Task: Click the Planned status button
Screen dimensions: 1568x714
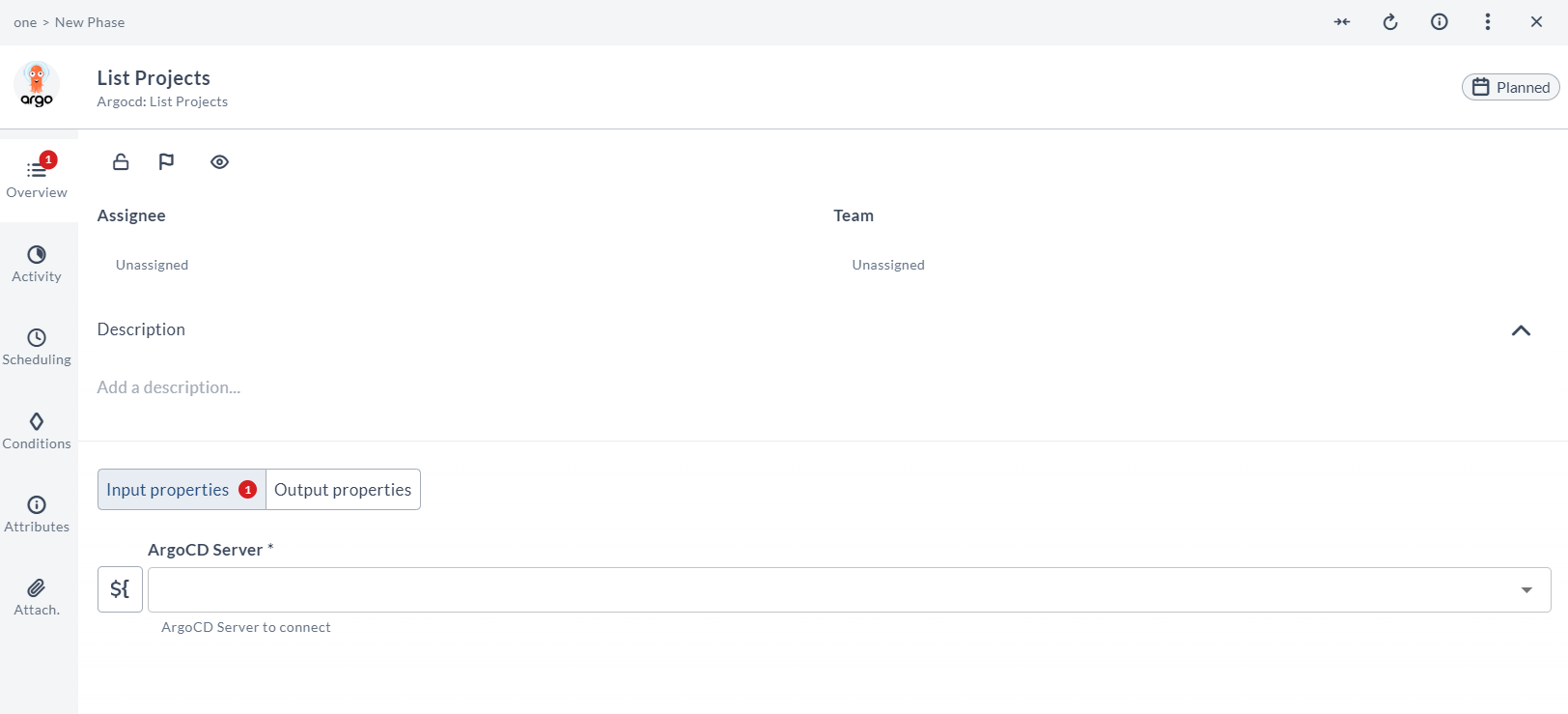Action: (x=1510, y=87)
